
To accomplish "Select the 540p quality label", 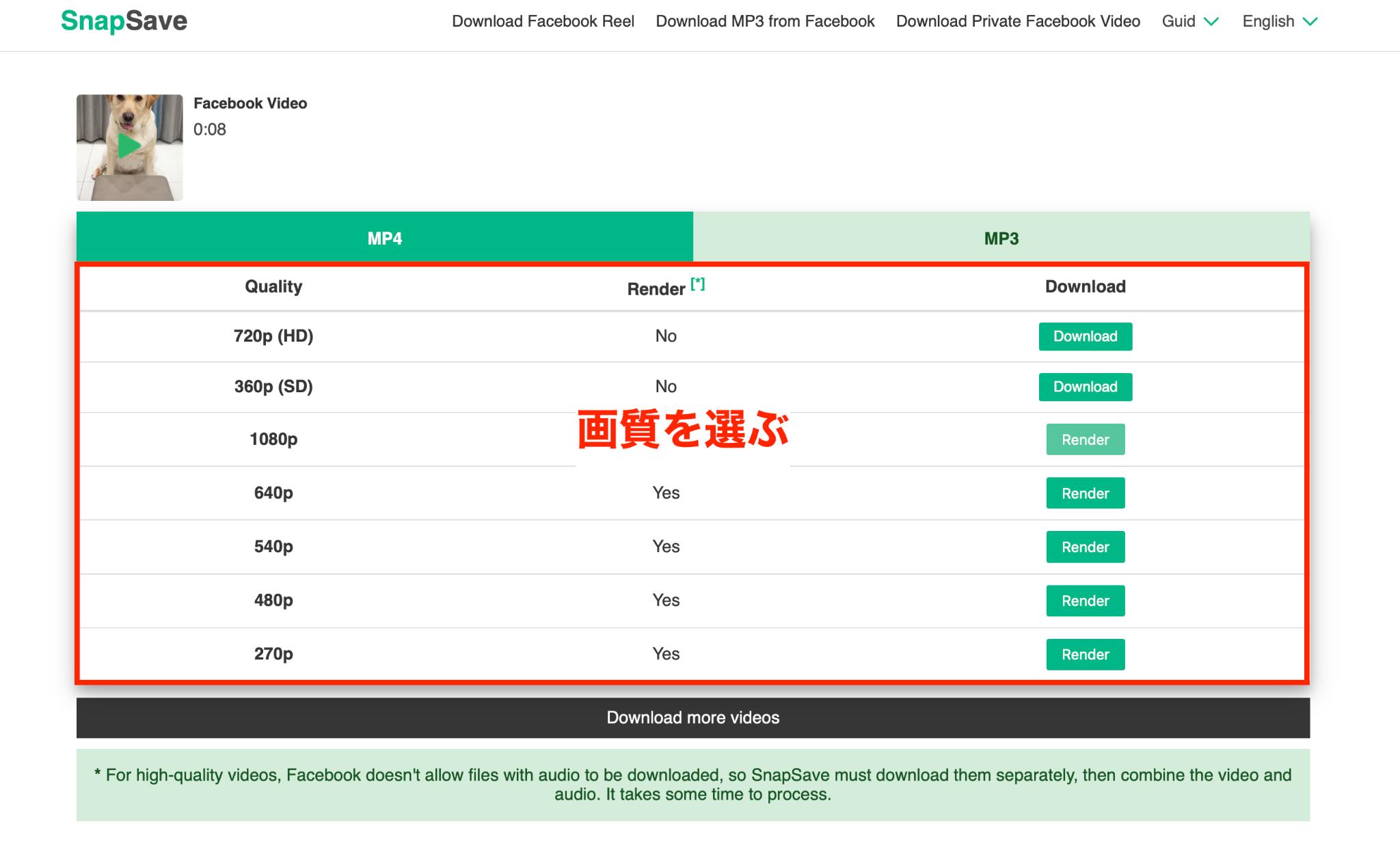I will tap(273, 547).
